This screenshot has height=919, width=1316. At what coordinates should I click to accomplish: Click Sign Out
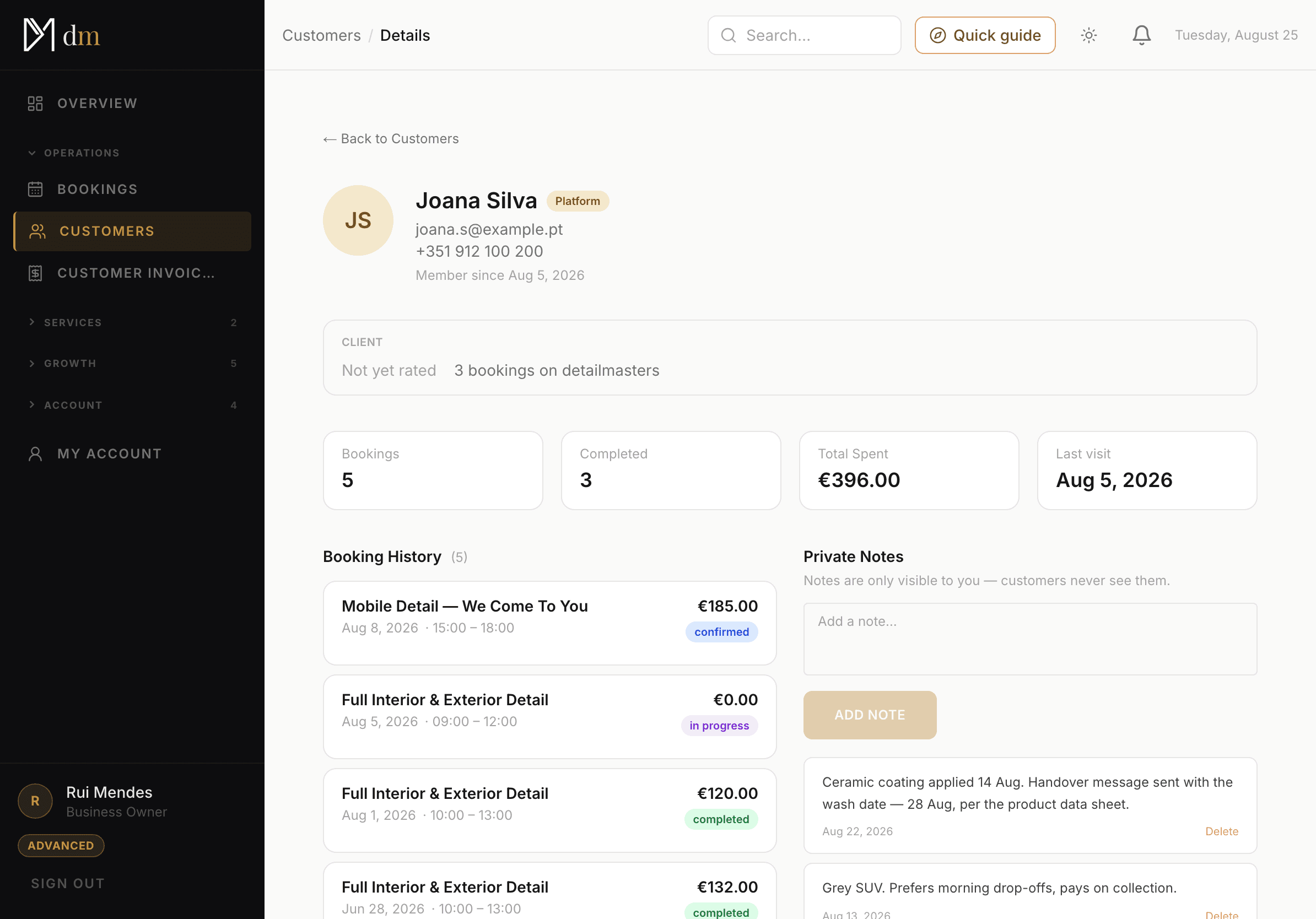tap(68, 884)
